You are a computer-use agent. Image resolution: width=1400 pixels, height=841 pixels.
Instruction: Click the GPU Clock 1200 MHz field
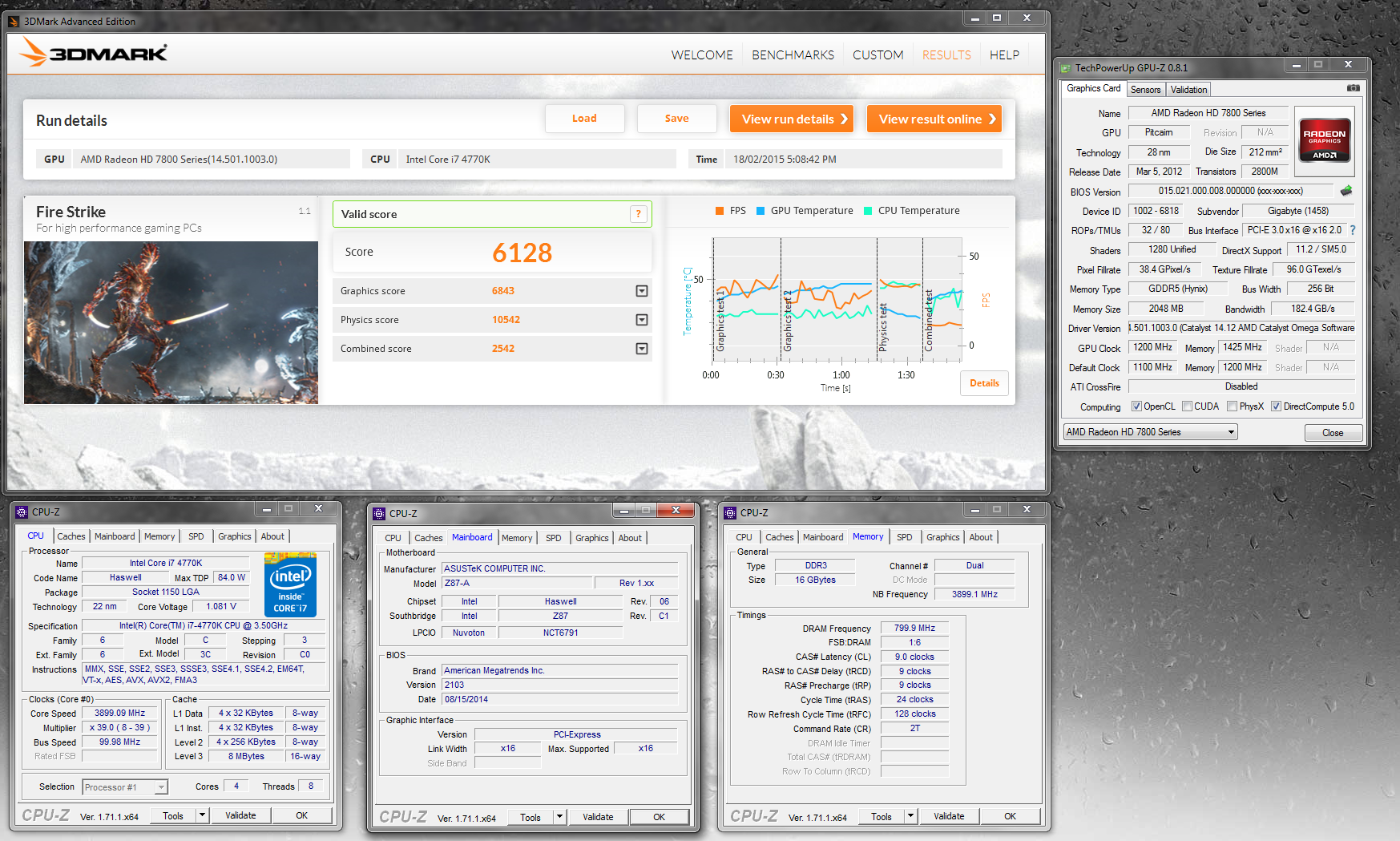(x=1152, y=347)
